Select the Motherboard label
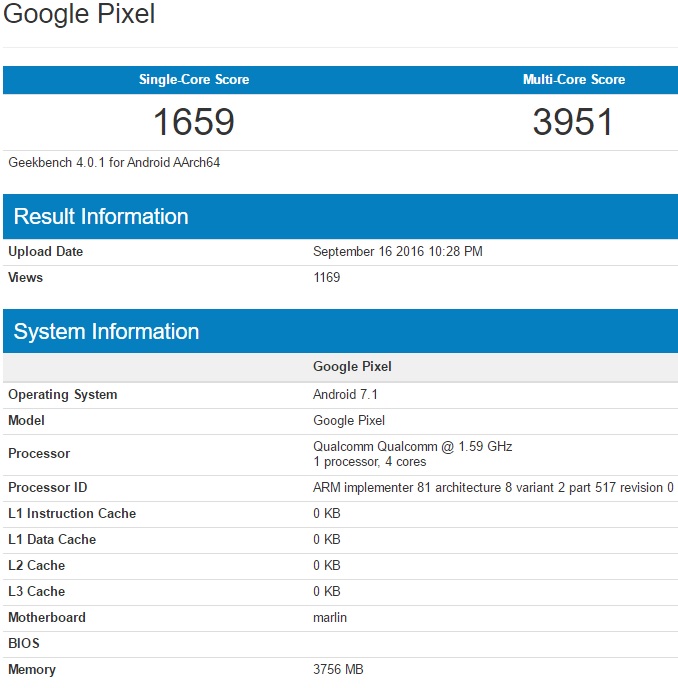 pos(47,617)
